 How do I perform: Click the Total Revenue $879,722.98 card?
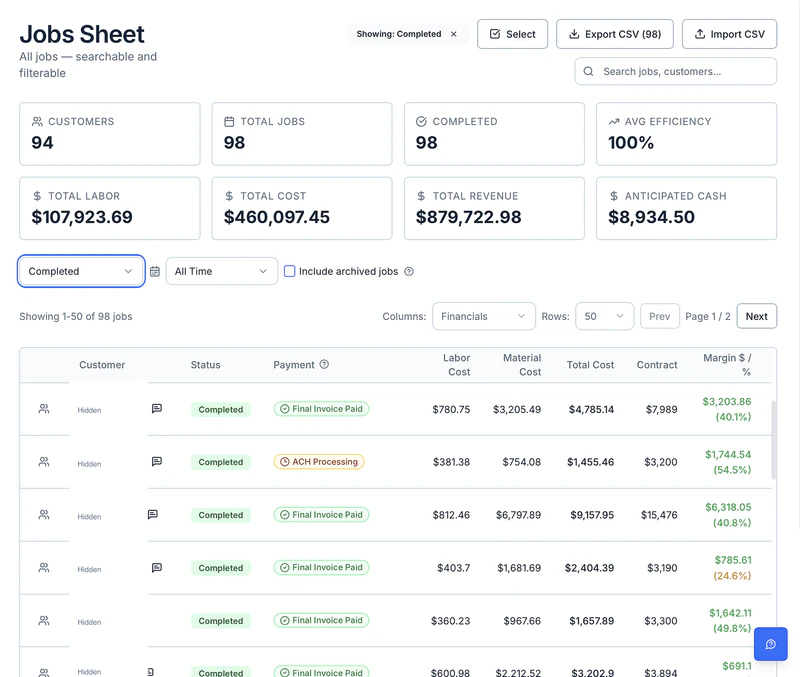click(494, 208)
